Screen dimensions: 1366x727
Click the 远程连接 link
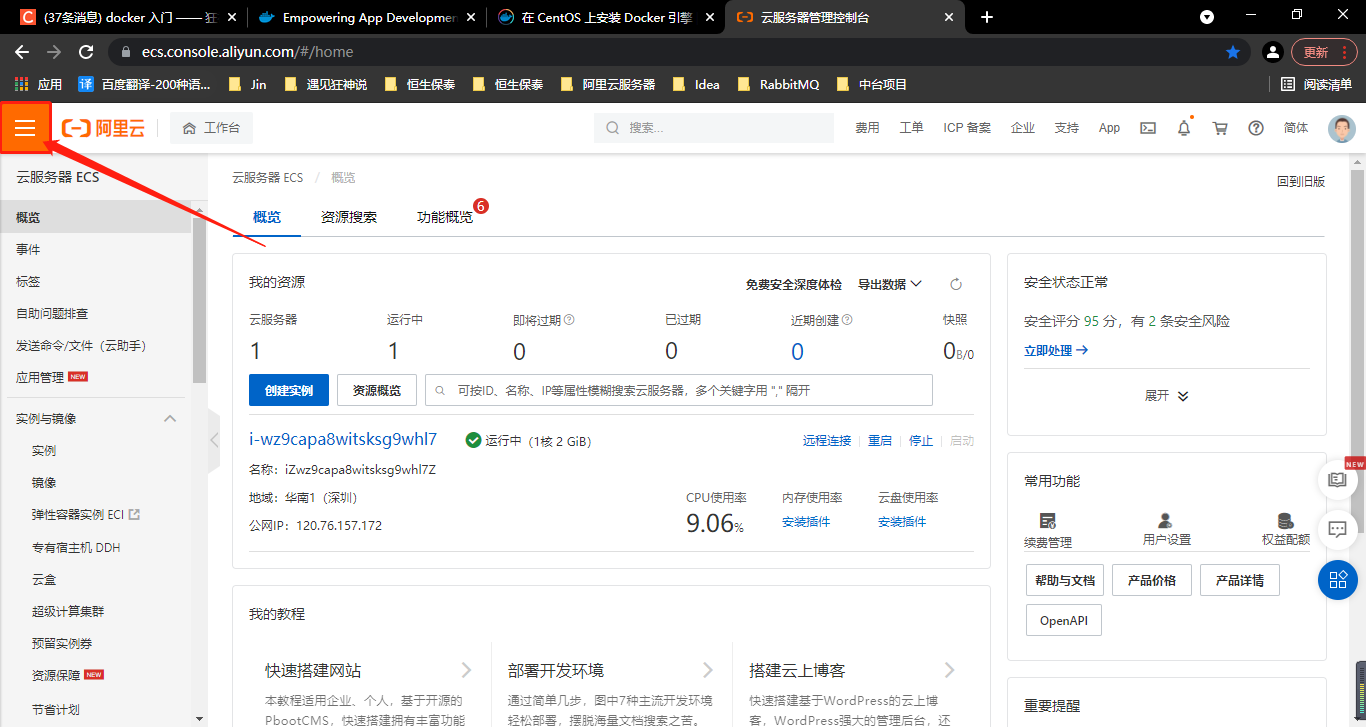(827, 440)
